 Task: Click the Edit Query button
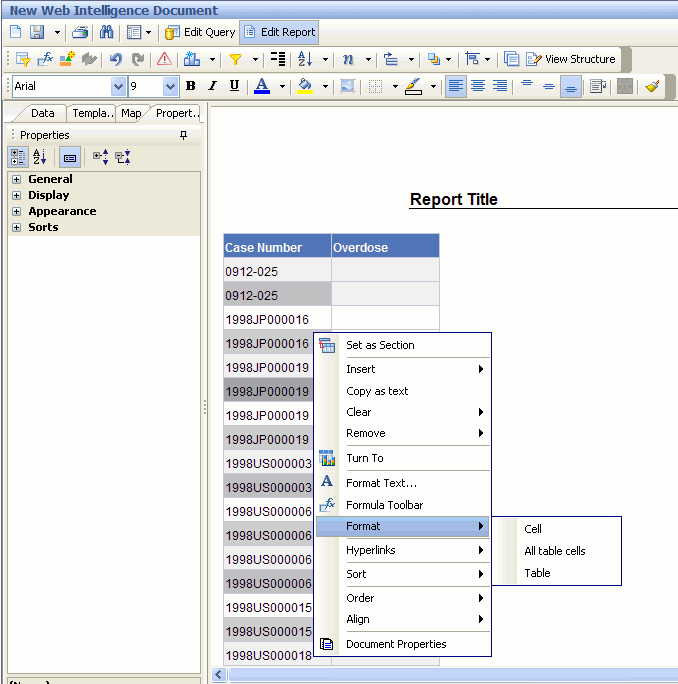point(200,32)
